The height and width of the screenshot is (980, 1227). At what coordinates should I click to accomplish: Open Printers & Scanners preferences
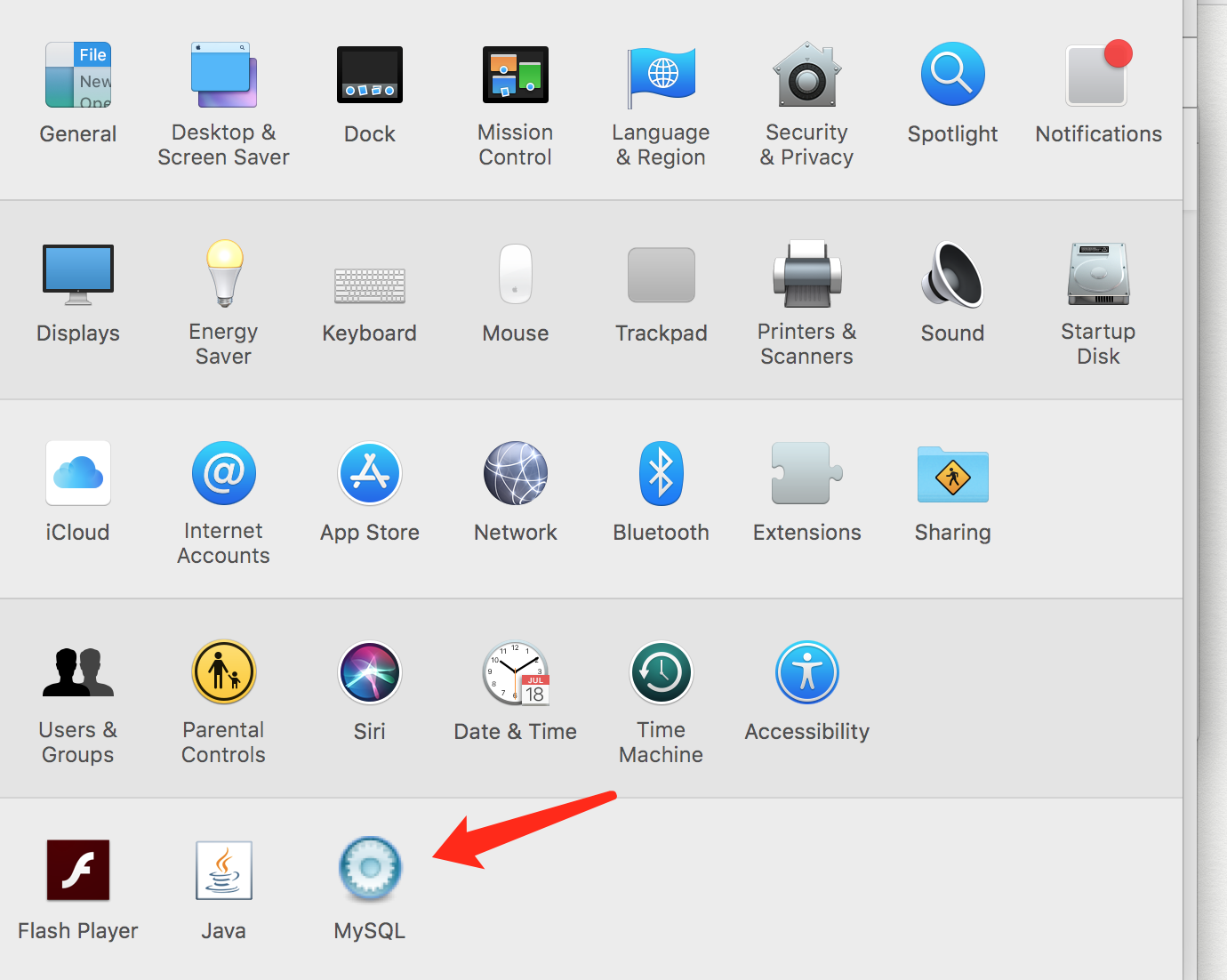806,274
